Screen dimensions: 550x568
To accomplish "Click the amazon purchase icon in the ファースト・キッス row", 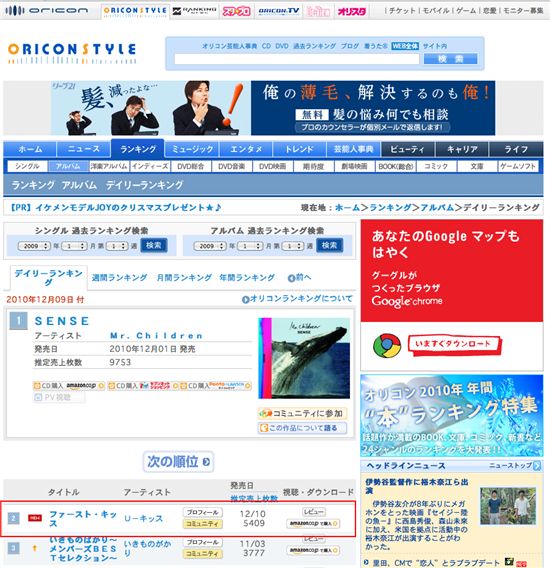I will [x=313, y=523].
